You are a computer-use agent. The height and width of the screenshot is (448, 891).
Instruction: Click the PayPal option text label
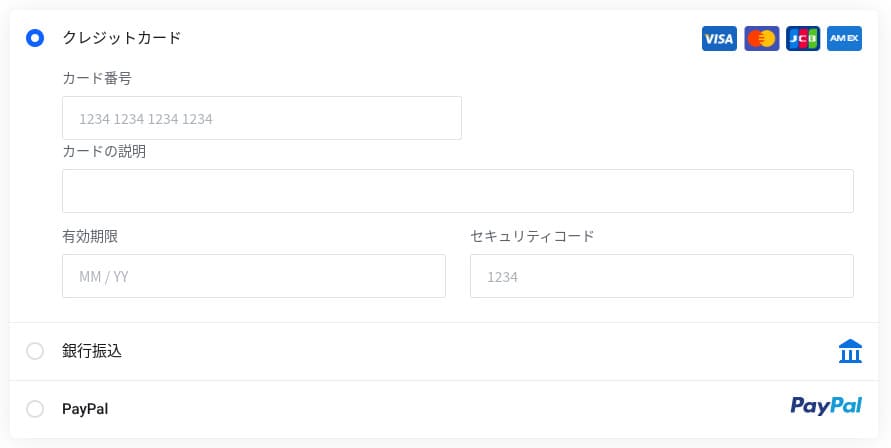tap(85, 409)
